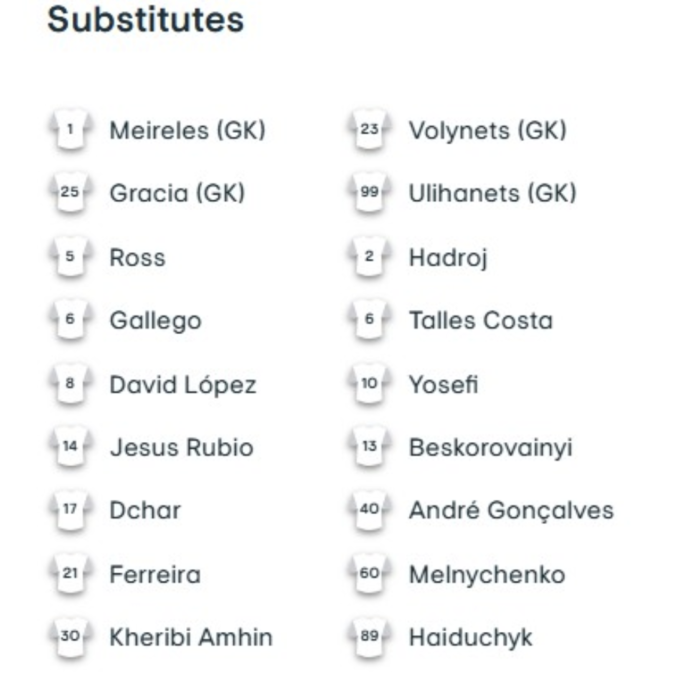Open Melnychenko player page
Image resolution: width=680 pixels, height=689 pixels.
(486, 575)
